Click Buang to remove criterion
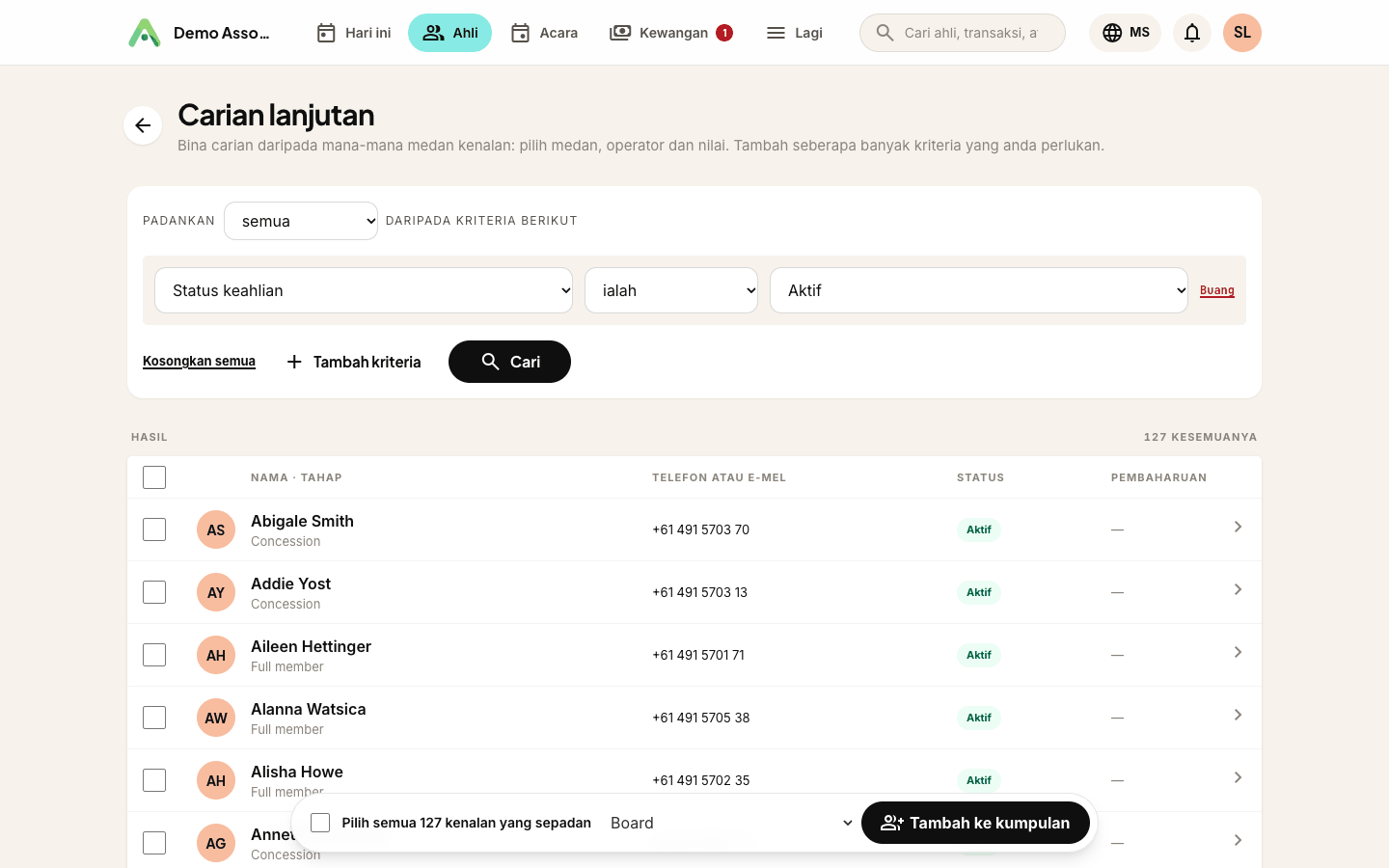This screenshot has height=868, width=1389. (1217, 290)
